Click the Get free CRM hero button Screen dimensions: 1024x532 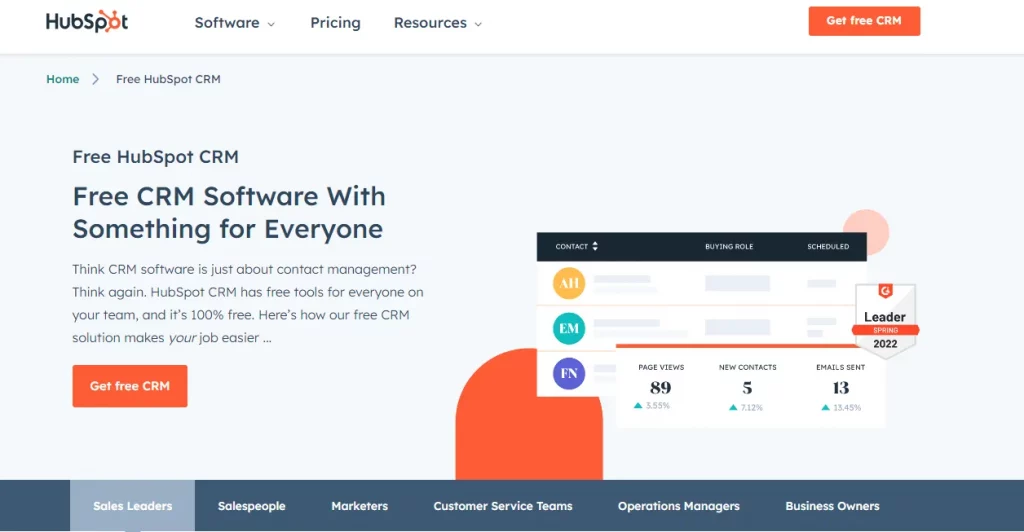(130, 386)
